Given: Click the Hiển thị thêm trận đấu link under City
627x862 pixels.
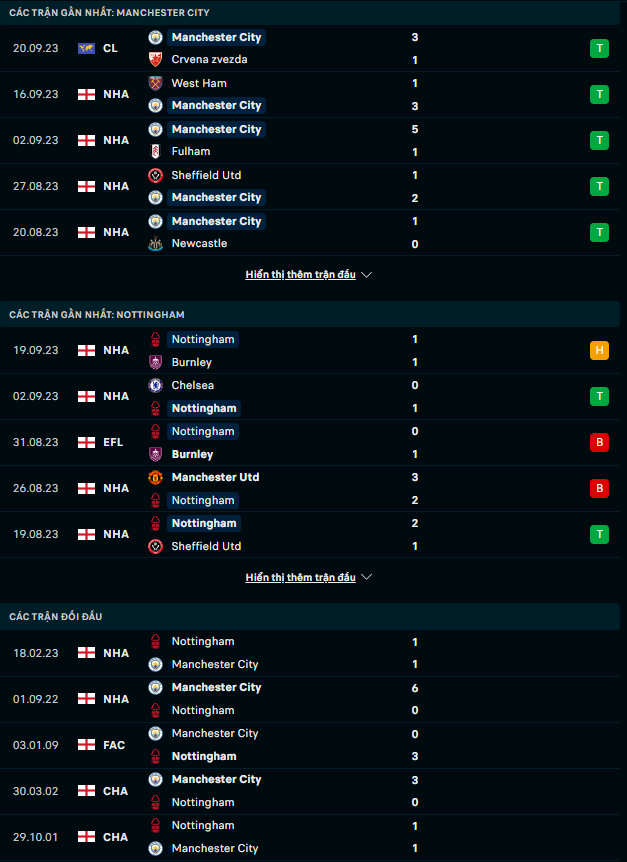Looking at the screenshot, I should coord(302,274).
